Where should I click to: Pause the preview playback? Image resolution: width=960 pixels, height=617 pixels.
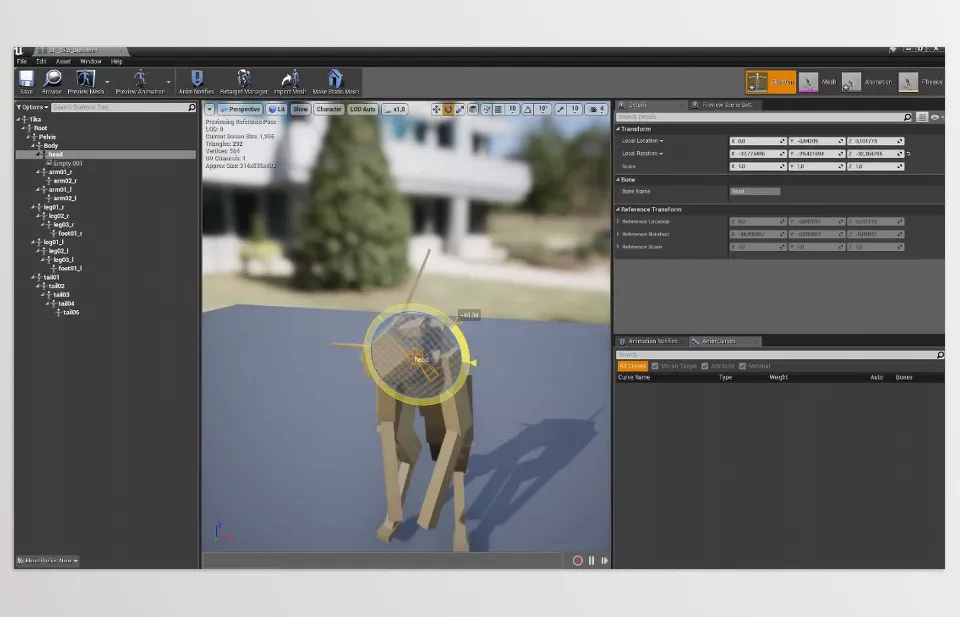591,561
